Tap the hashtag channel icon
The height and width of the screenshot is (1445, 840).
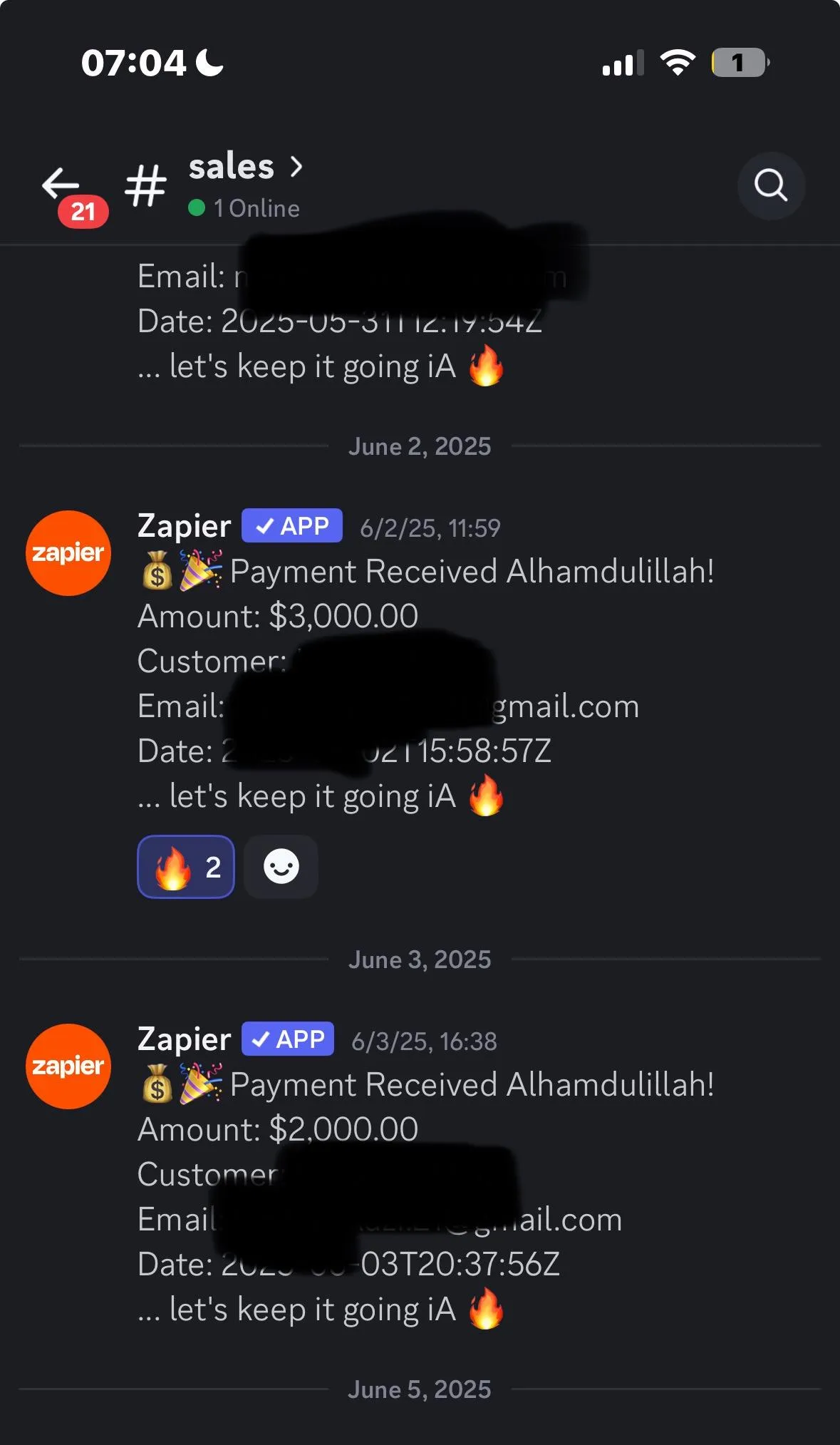click(x=146, y=185)
